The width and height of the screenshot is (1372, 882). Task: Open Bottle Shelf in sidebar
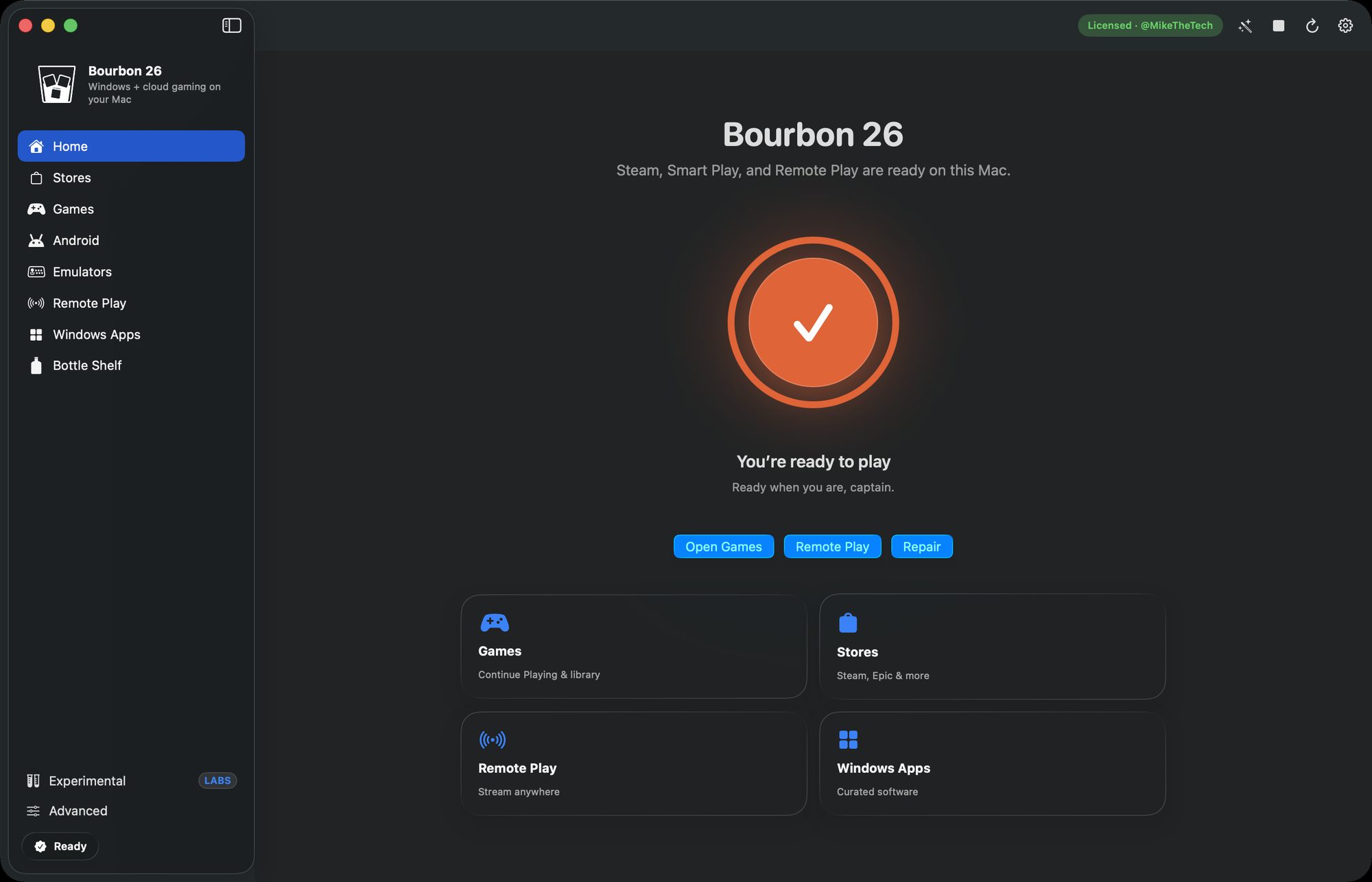(131, 366)
